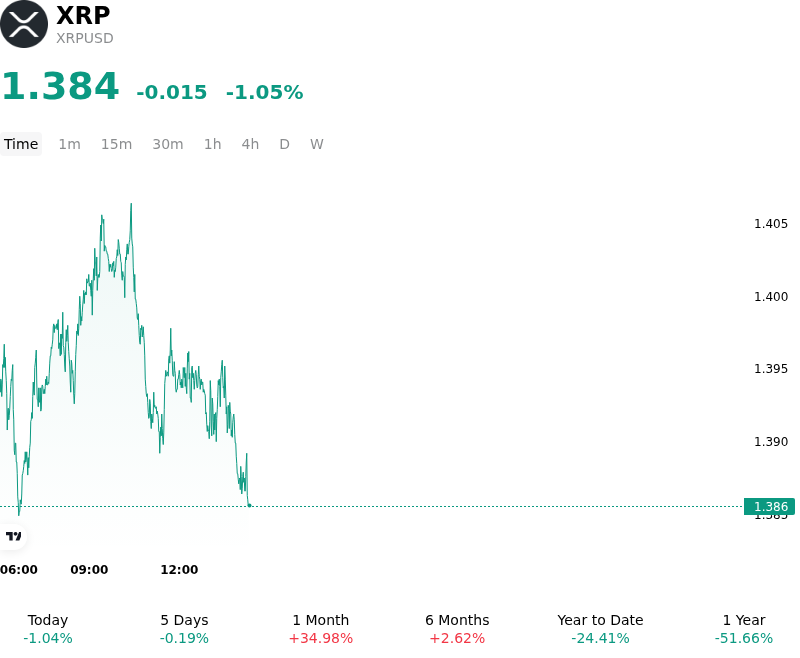Switch to the 15m interval
Image resolution: width=800 pixels, height=658 pixels.
pyautogui.click(x=116, y=144)
